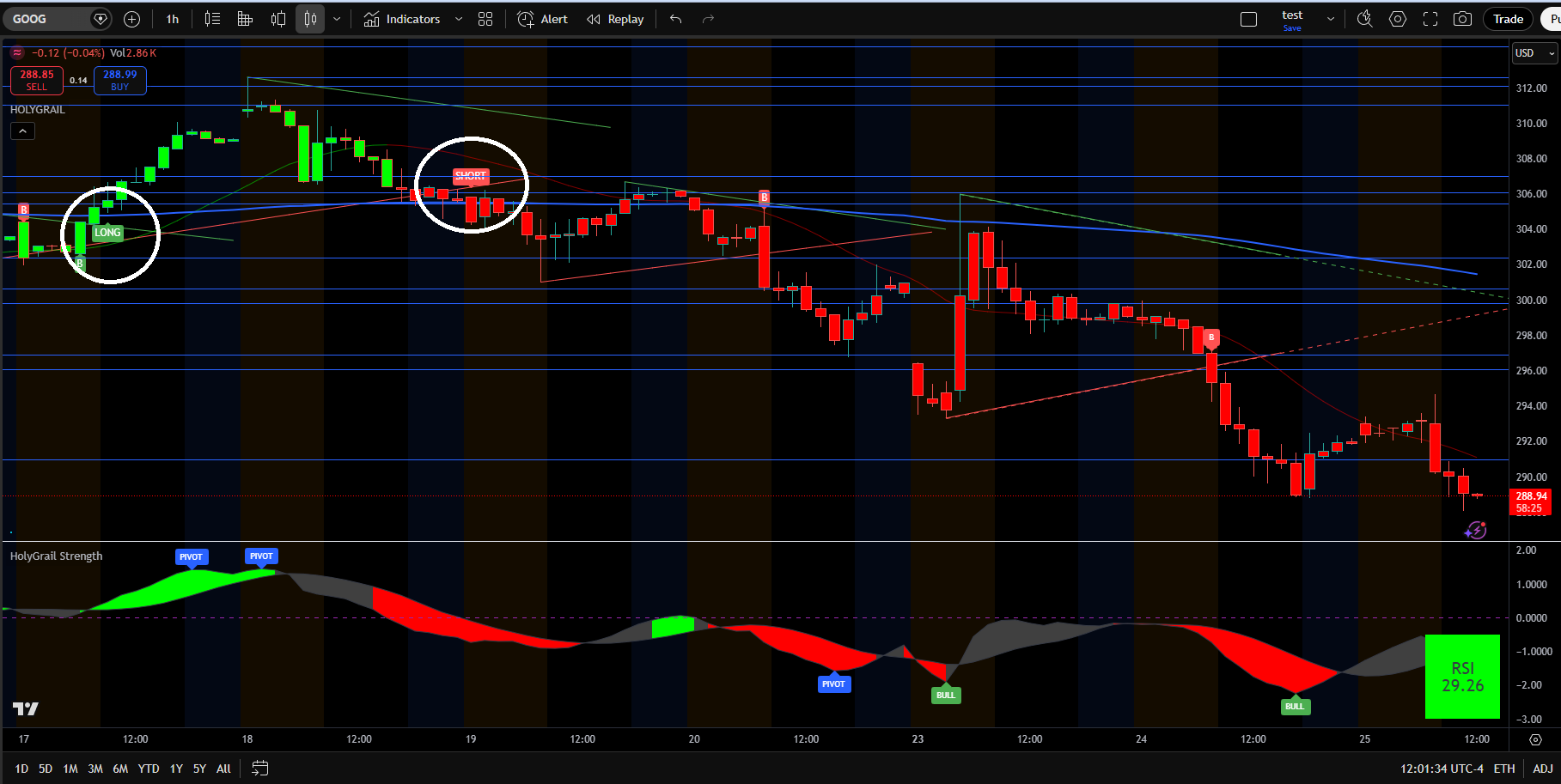This screenshot has width=1561, height=784.
Task: Collapse the HOLYGRAIL indicator legend
Action: click(22, 131)
